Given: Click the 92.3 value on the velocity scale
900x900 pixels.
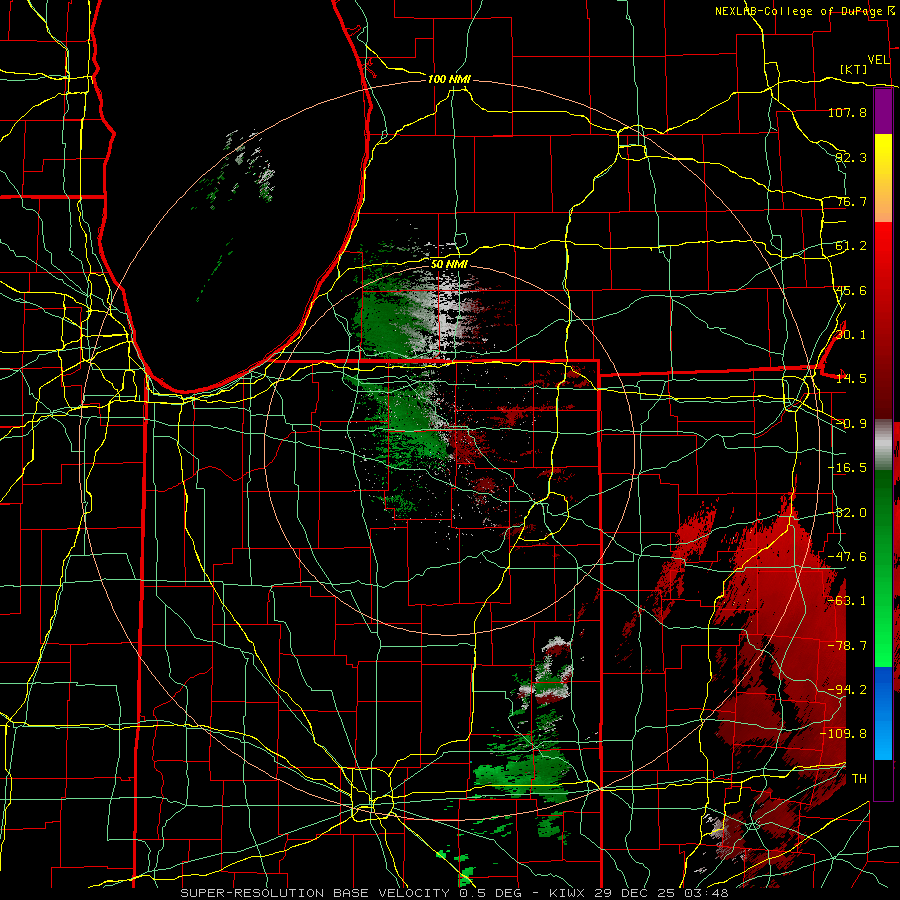Looking at the screenshot, I should point(851,157).
